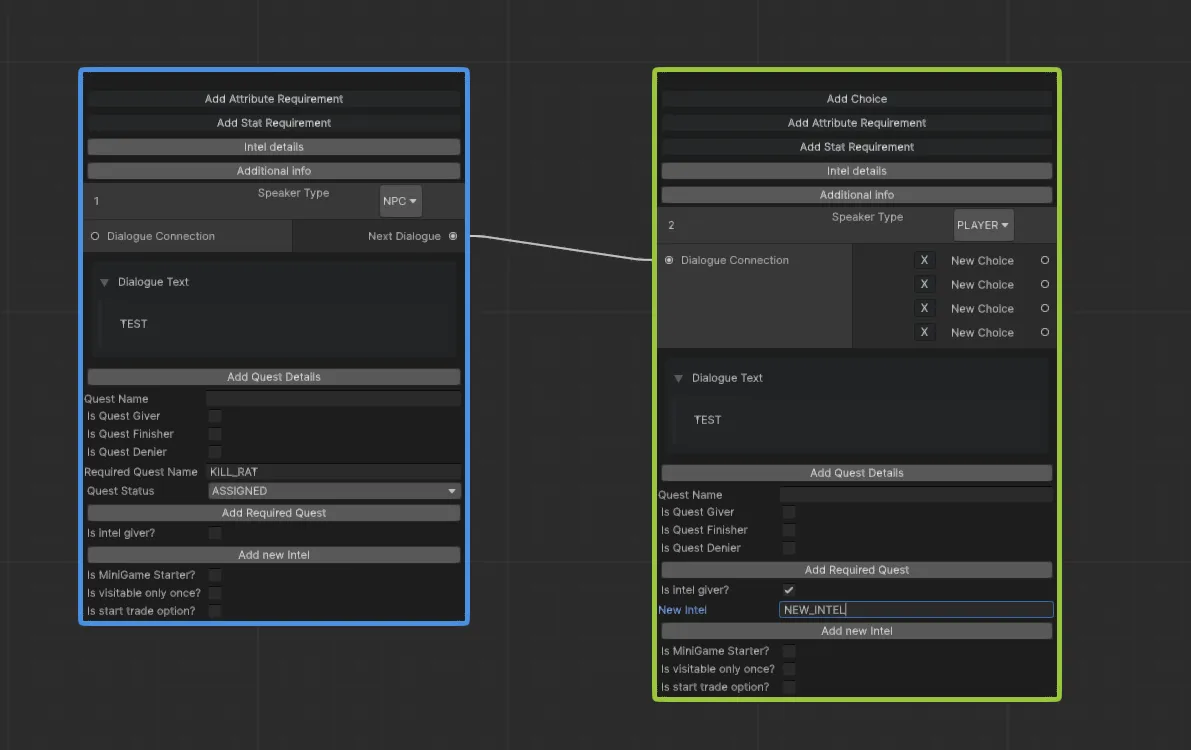Delete the first New Choice using its X
Screen dimensions: 1191x750
pyautogui.click(x=925, y=260)
